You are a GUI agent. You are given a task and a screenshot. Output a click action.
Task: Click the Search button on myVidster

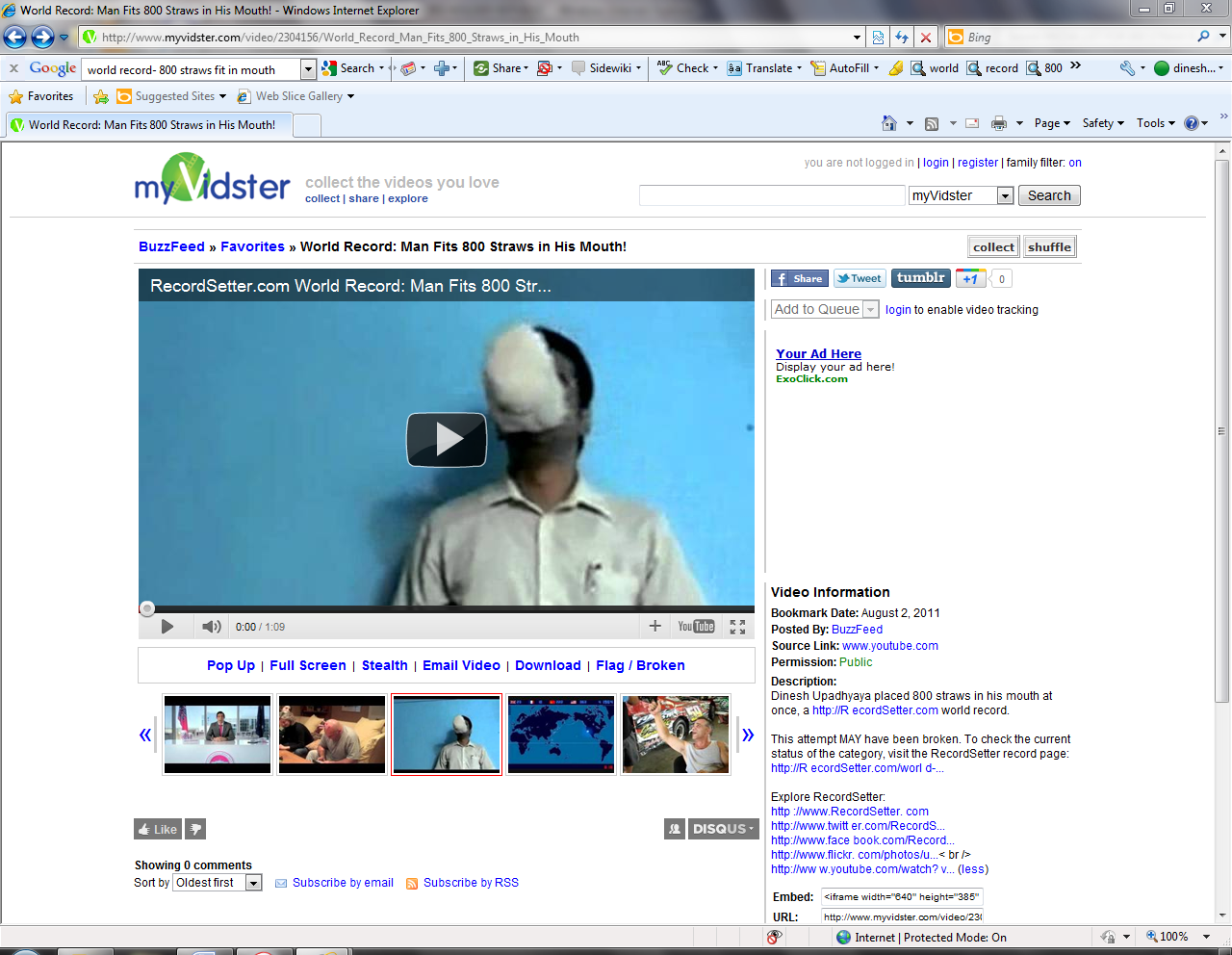point(1049,195)
